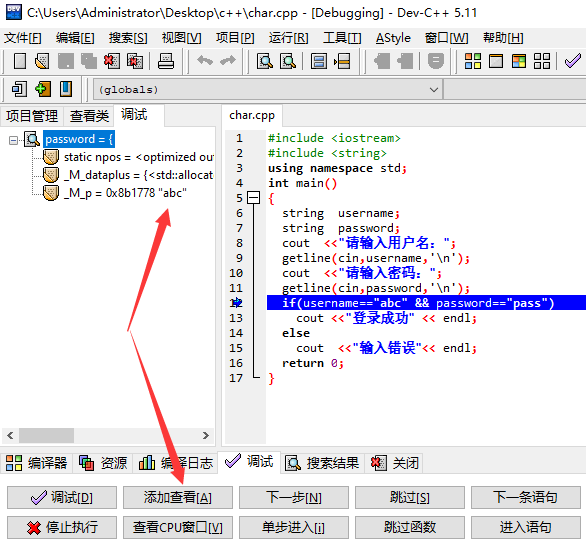Click the Find magnifier toolbar icon
The image size is (586, 548).
(265, 61)
